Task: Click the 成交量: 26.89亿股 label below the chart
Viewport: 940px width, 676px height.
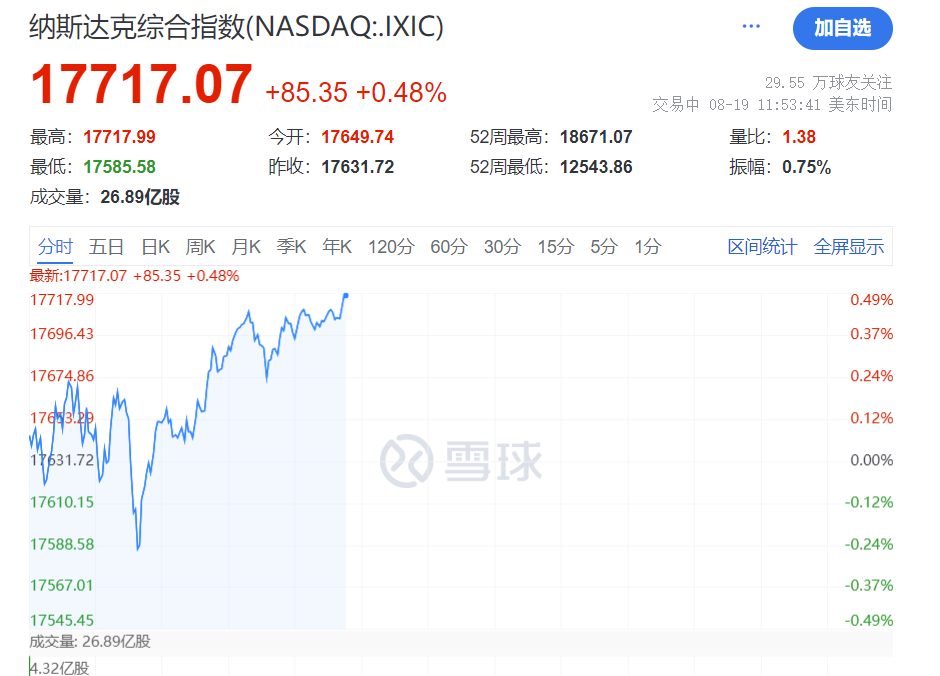Action: 90,642
